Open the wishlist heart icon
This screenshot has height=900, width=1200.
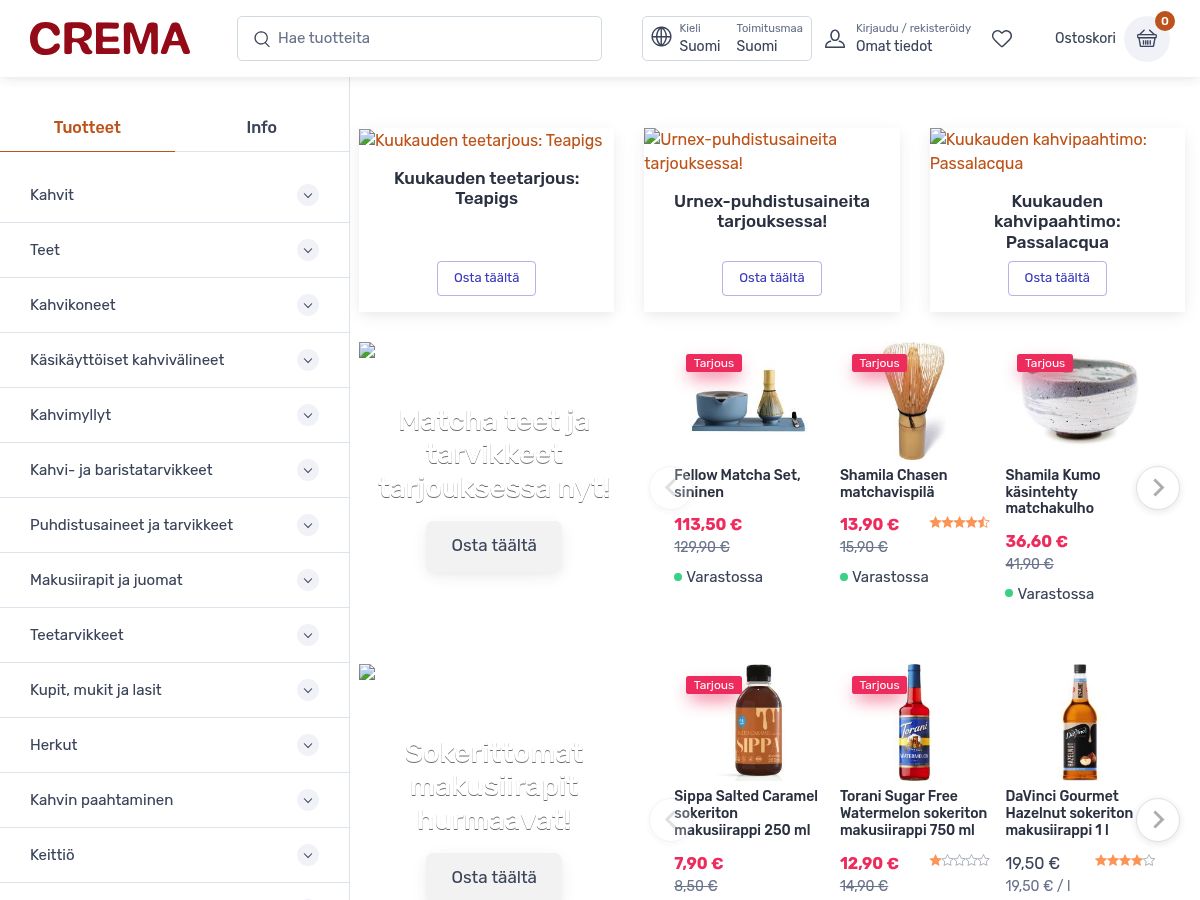[x=1002, y=38]
